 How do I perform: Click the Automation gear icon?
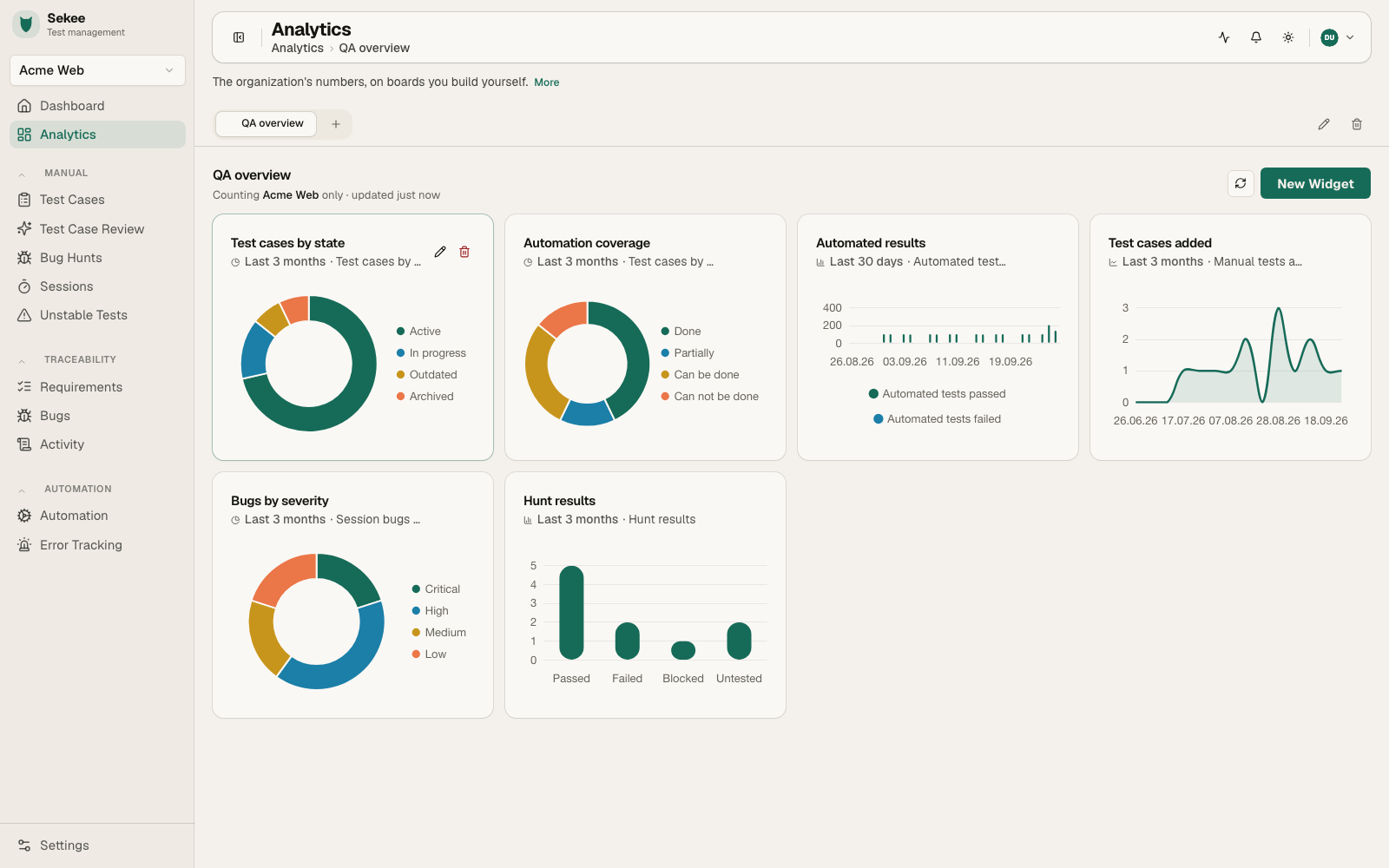point(24,516)
